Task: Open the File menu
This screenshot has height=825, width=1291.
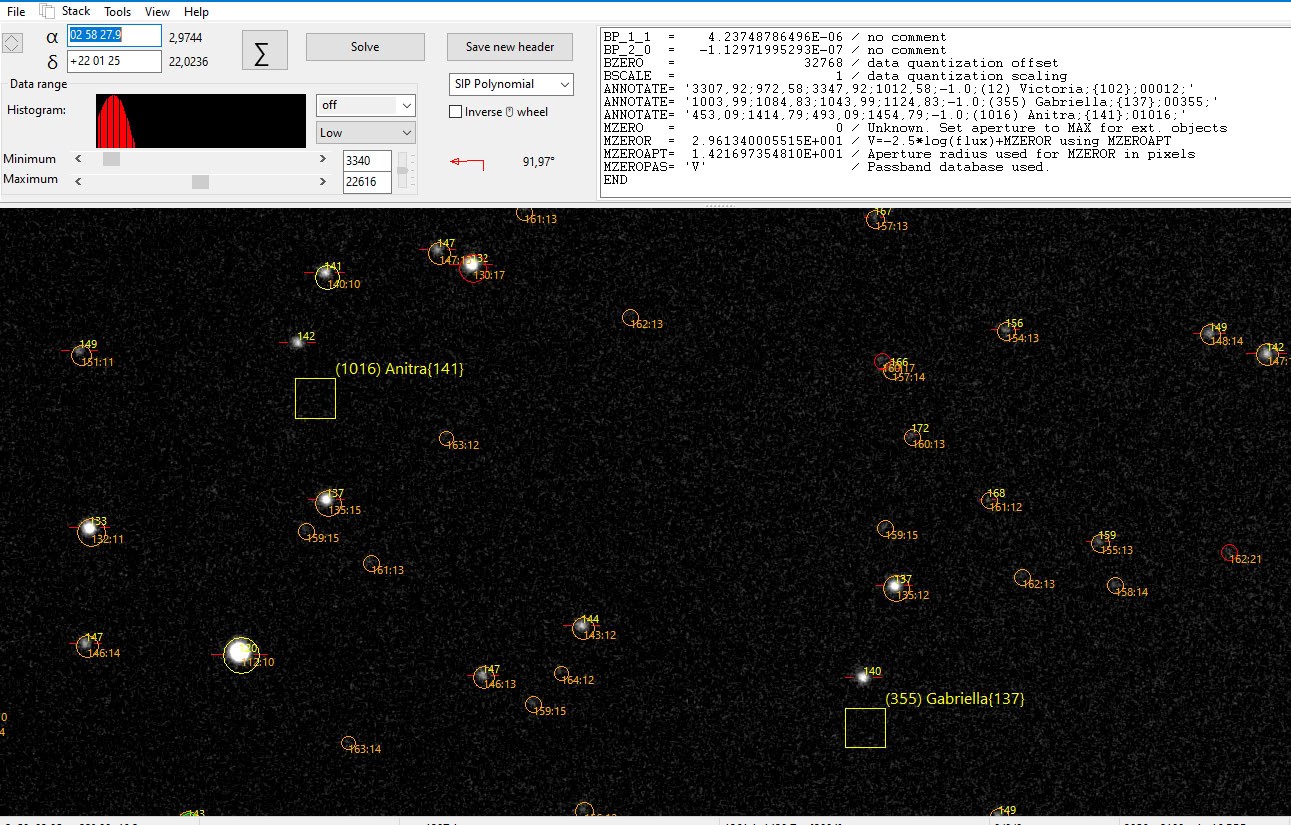Action: [16, 11]
